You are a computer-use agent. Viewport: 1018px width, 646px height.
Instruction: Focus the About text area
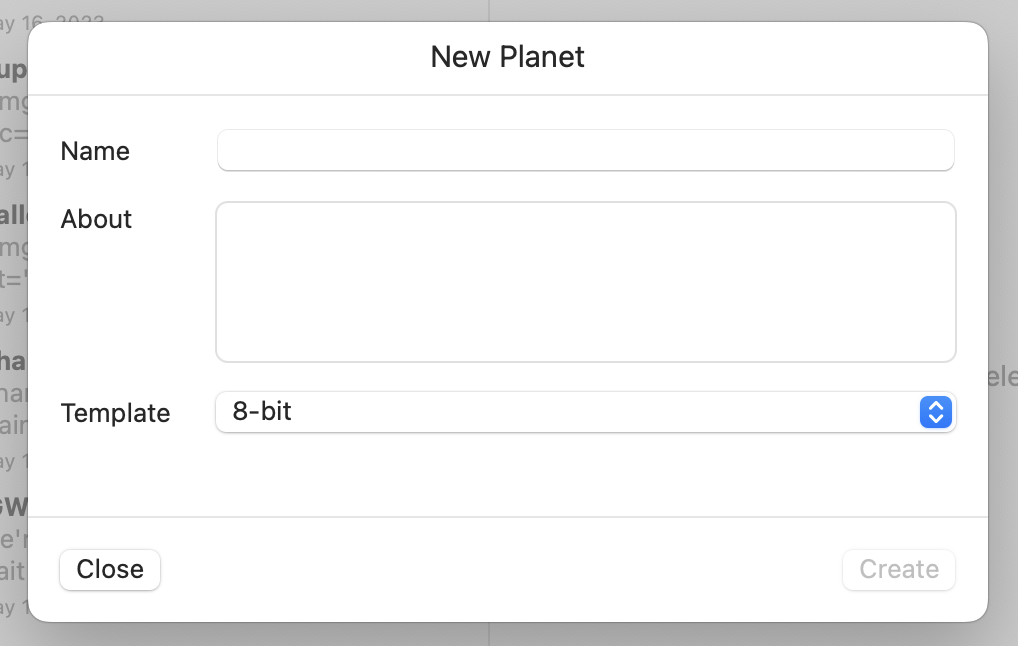[585, 282]
